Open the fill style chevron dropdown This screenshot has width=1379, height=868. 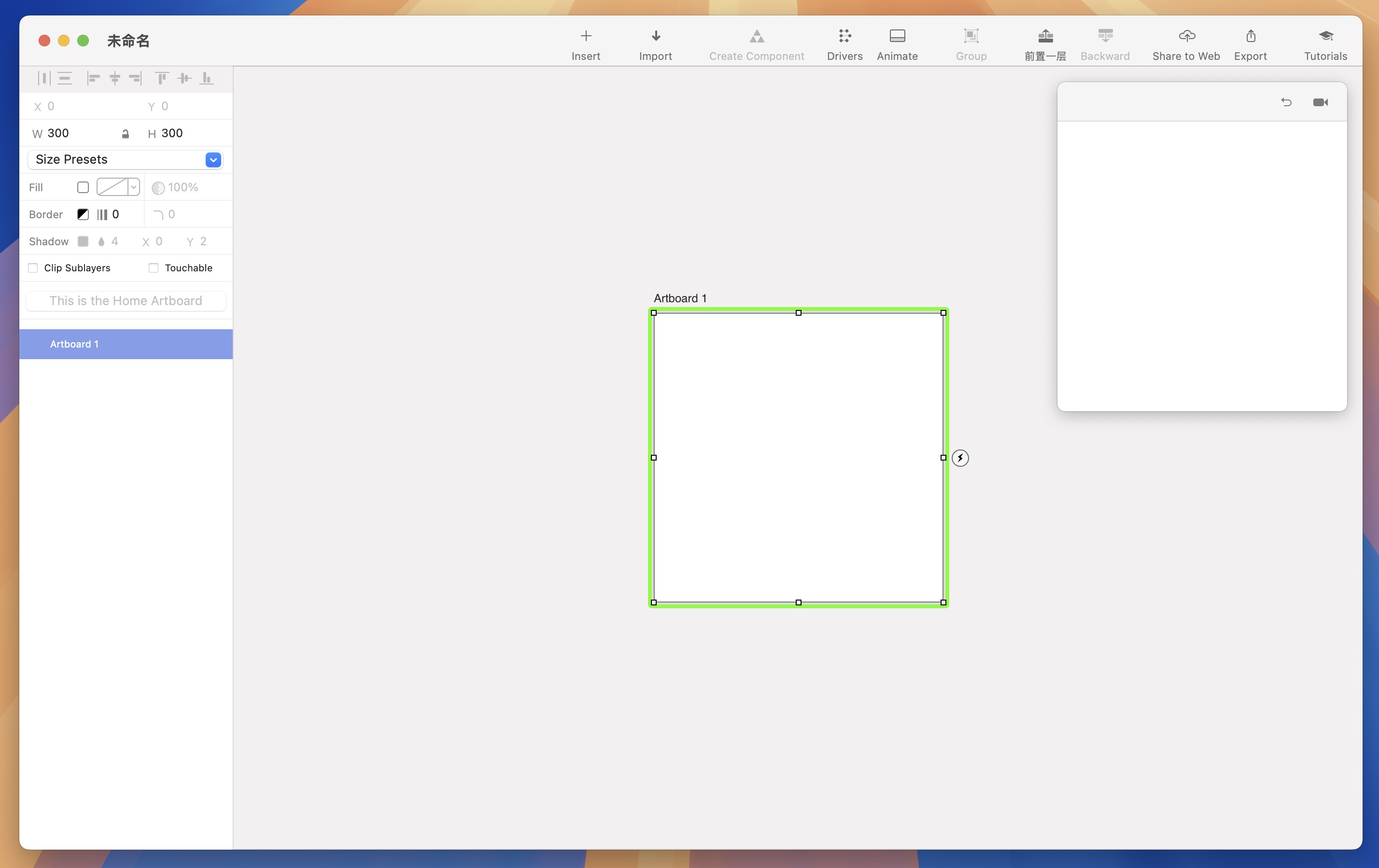[x=133, y=187]
